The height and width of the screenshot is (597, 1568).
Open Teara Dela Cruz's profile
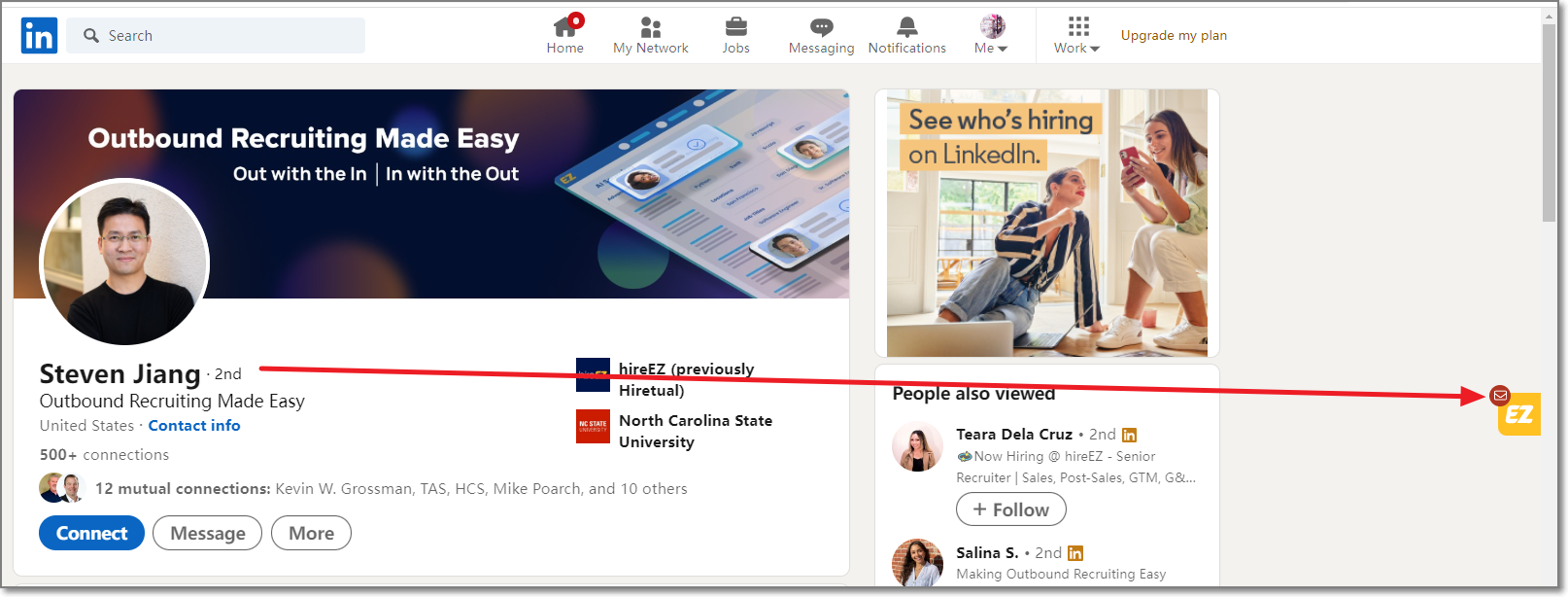point(1014,435)
